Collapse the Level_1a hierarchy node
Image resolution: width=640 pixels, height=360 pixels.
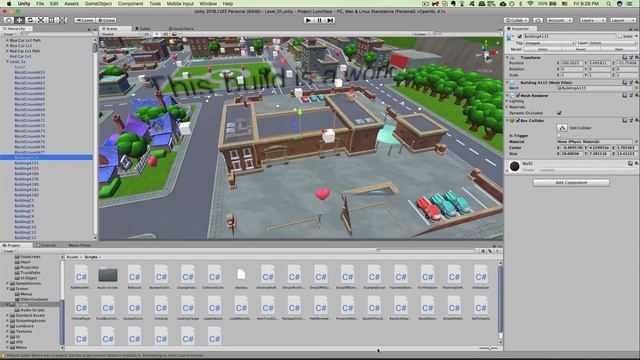[x=7, y=62]
